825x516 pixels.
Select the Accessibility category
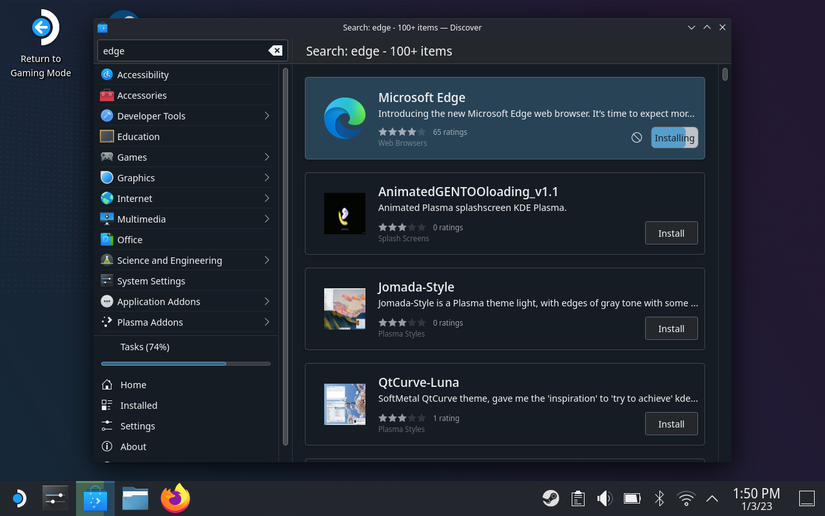point(142,75)
